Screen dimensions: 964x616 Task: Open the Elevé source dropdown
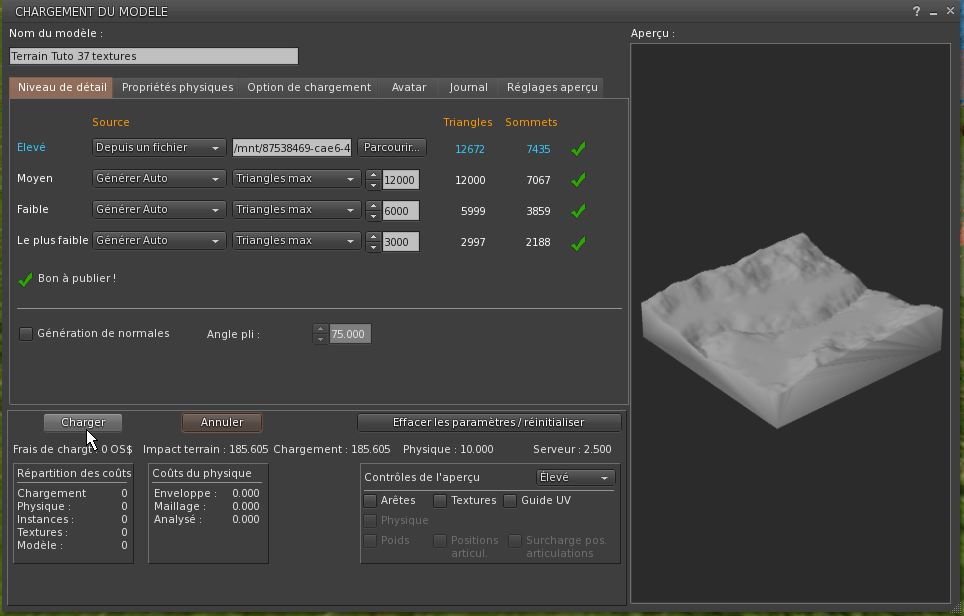[x=159, y=148]
